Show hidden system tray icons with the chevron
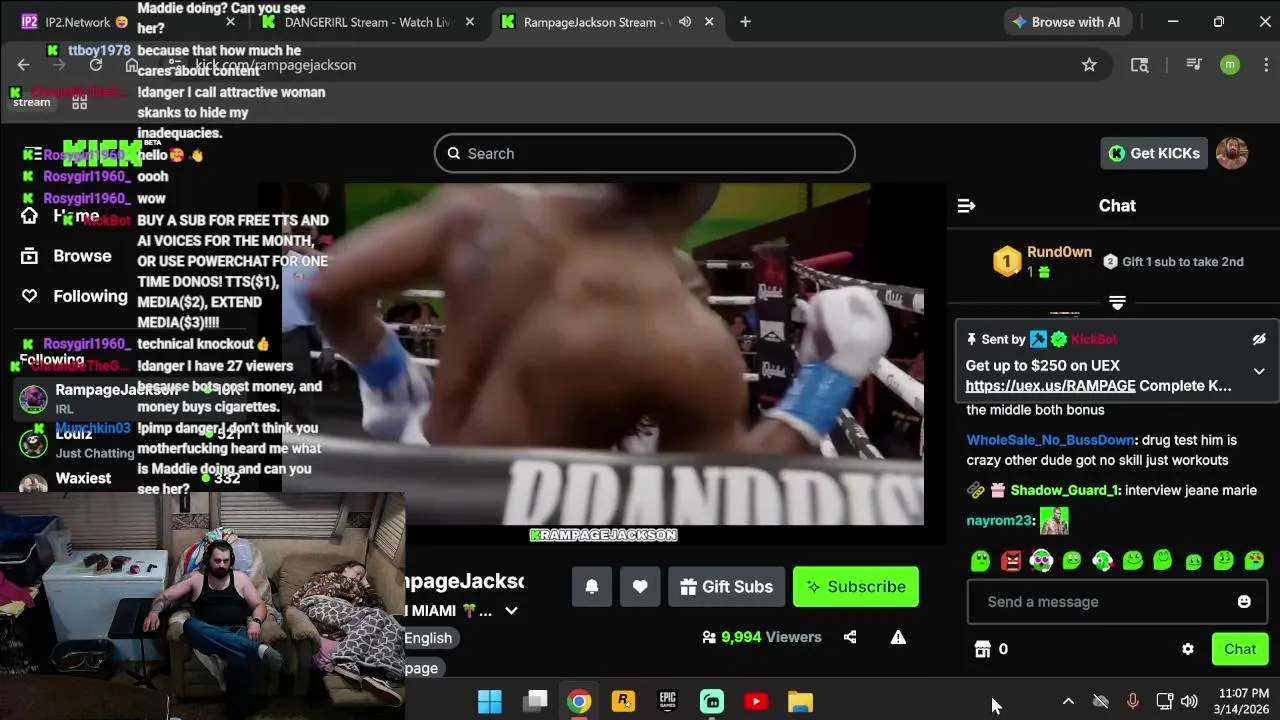Viewport: 1280px width, 720px height. tap(1068, 702)
